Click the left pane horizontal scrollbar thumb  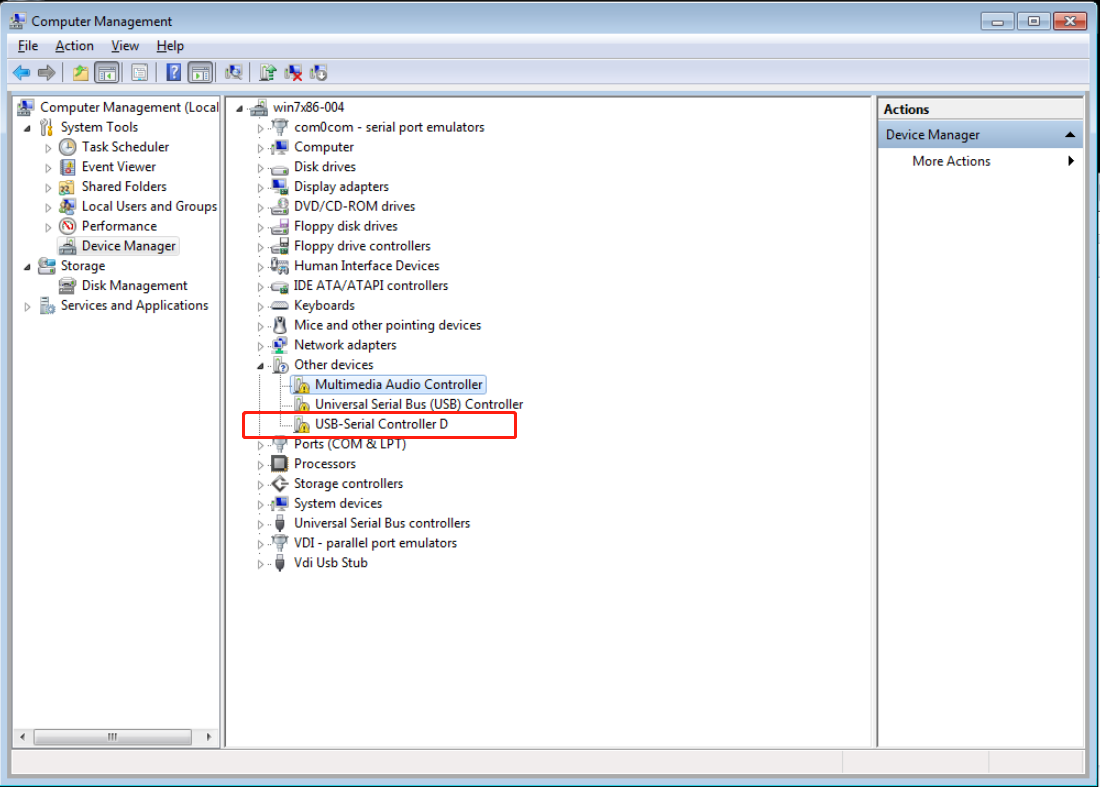click(x=112, y=736)
